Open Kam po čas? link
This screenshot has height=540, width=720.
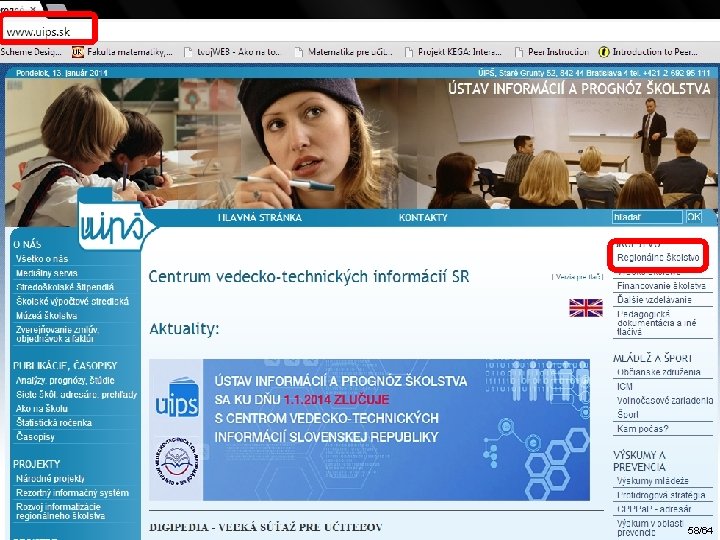642,428
